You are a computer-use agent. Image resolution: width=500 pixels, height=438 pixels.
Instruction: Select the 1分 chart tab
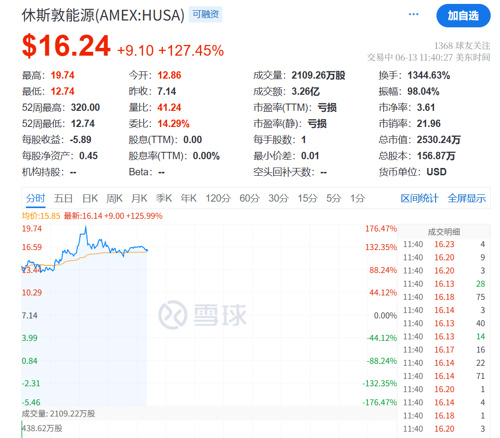tap(357, 198)
